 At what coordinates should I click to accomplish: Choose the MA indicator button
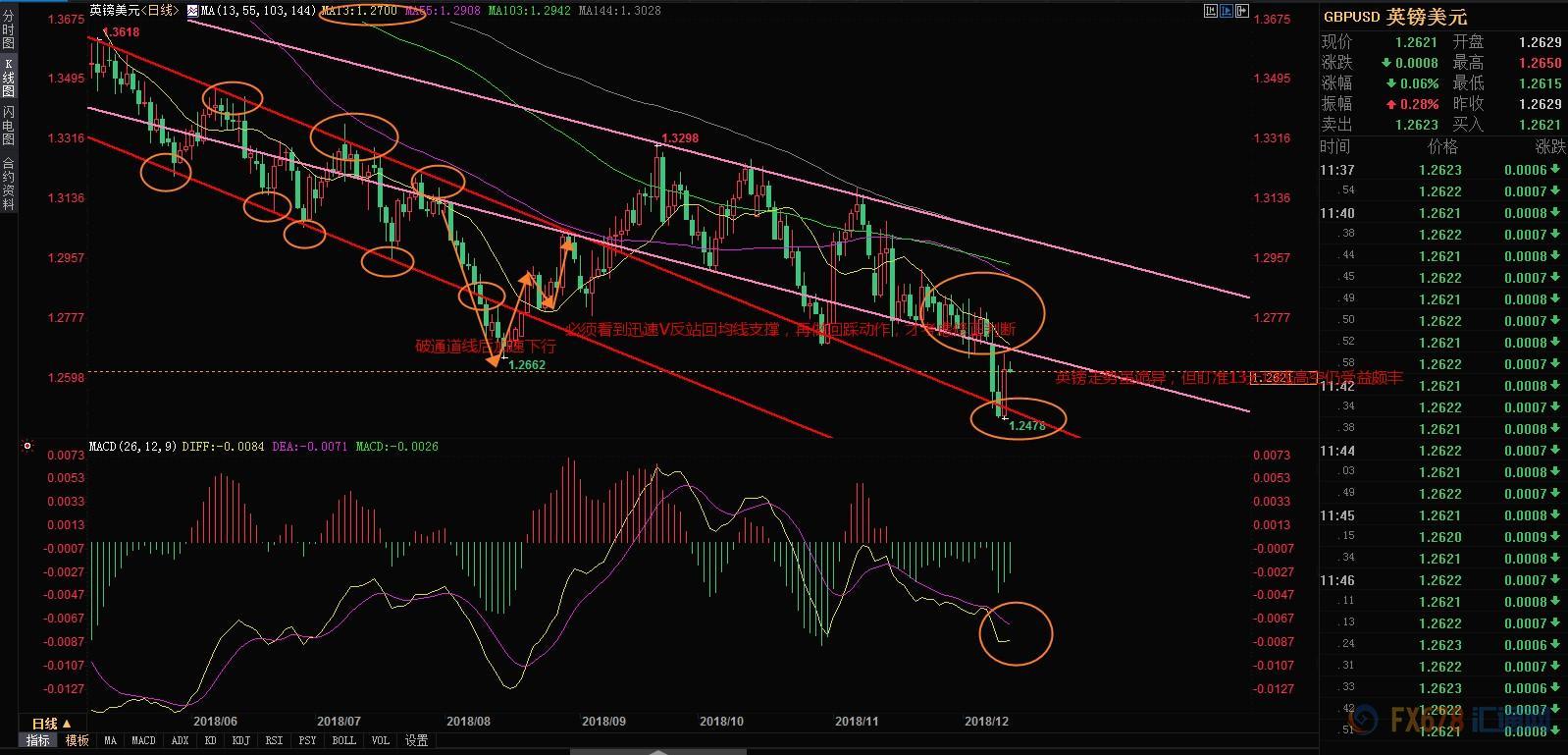(110, 740)
